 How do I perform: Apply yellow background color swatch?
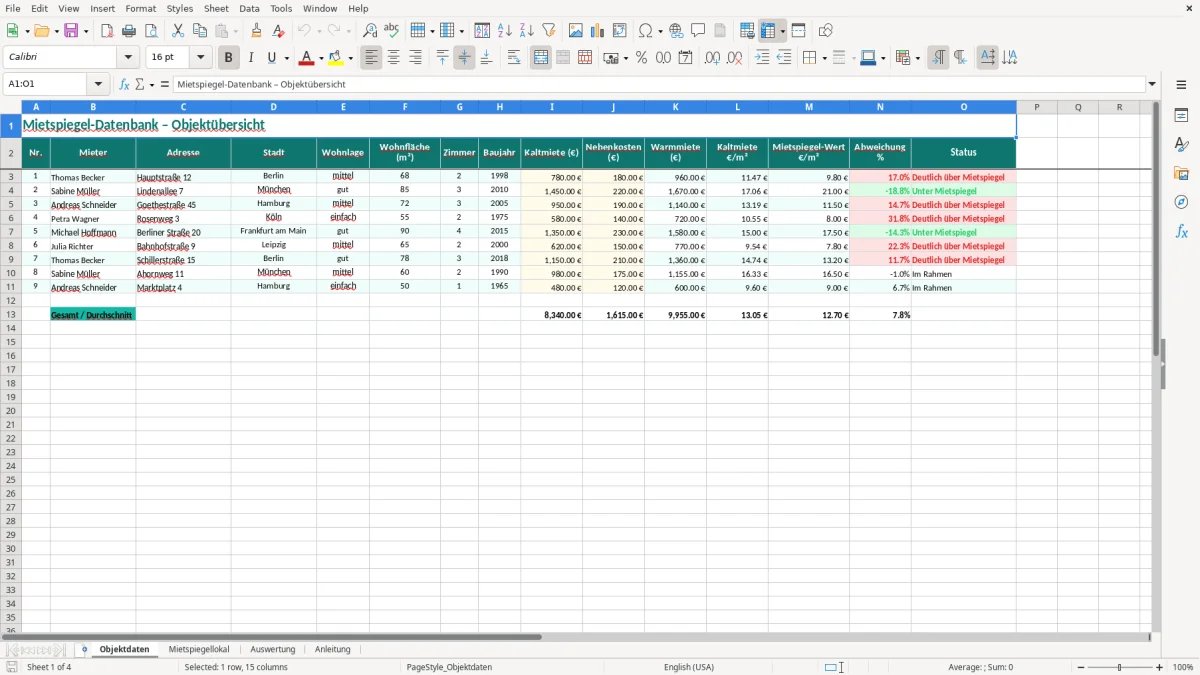[x=336, y=58]
